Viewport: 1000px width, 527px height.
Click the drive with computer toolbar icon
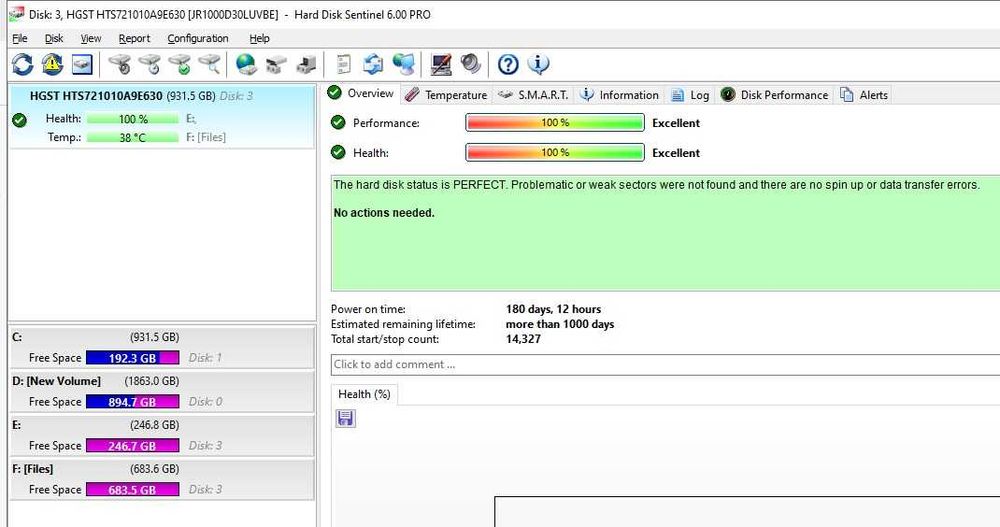click(x=307, y=64)
